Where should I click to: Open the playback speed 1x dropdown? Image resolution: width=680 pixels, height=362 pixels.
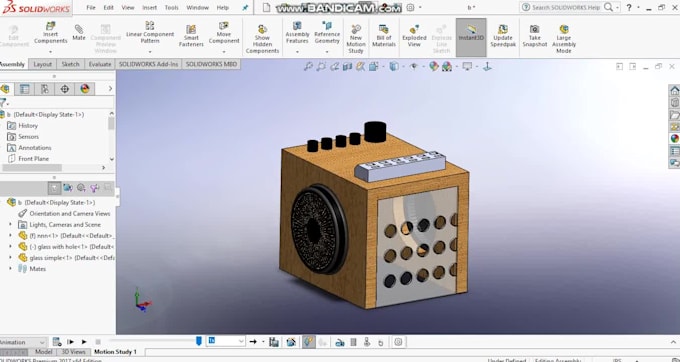pyautogui.click(x=226, y=341)
